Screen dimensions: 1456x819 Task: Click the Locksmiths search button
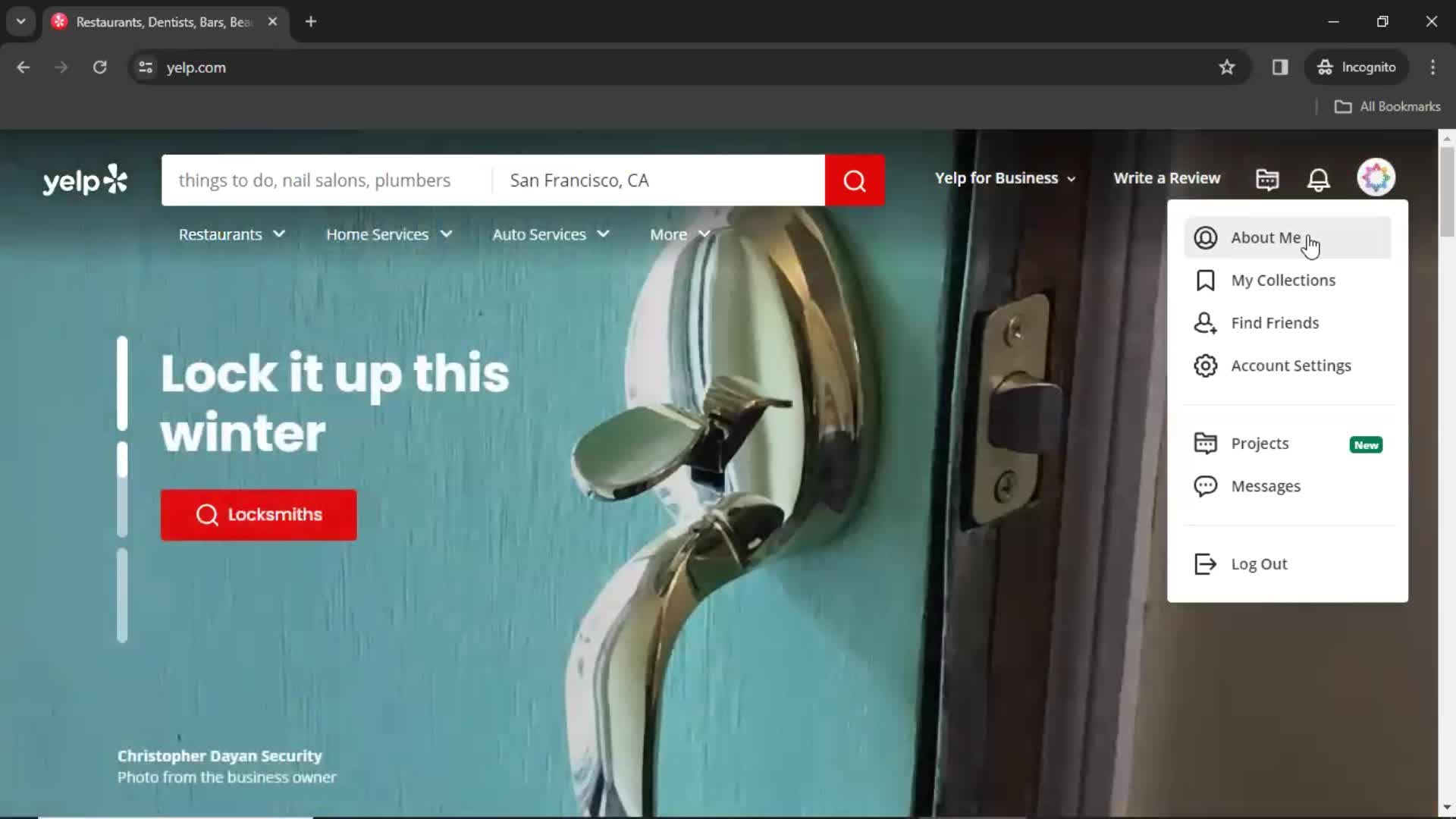[258, 514]
